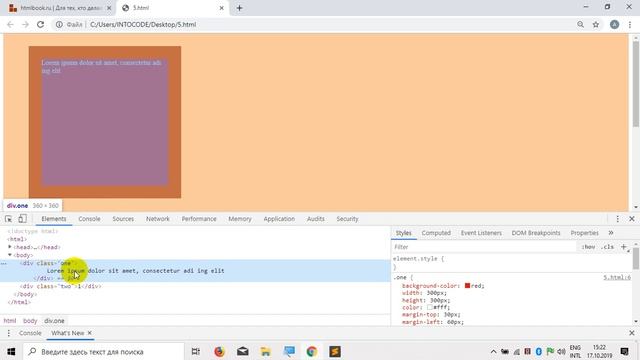This screenshot has height=360, width=640.
Task: Open the Security tab
Action: 347,219
